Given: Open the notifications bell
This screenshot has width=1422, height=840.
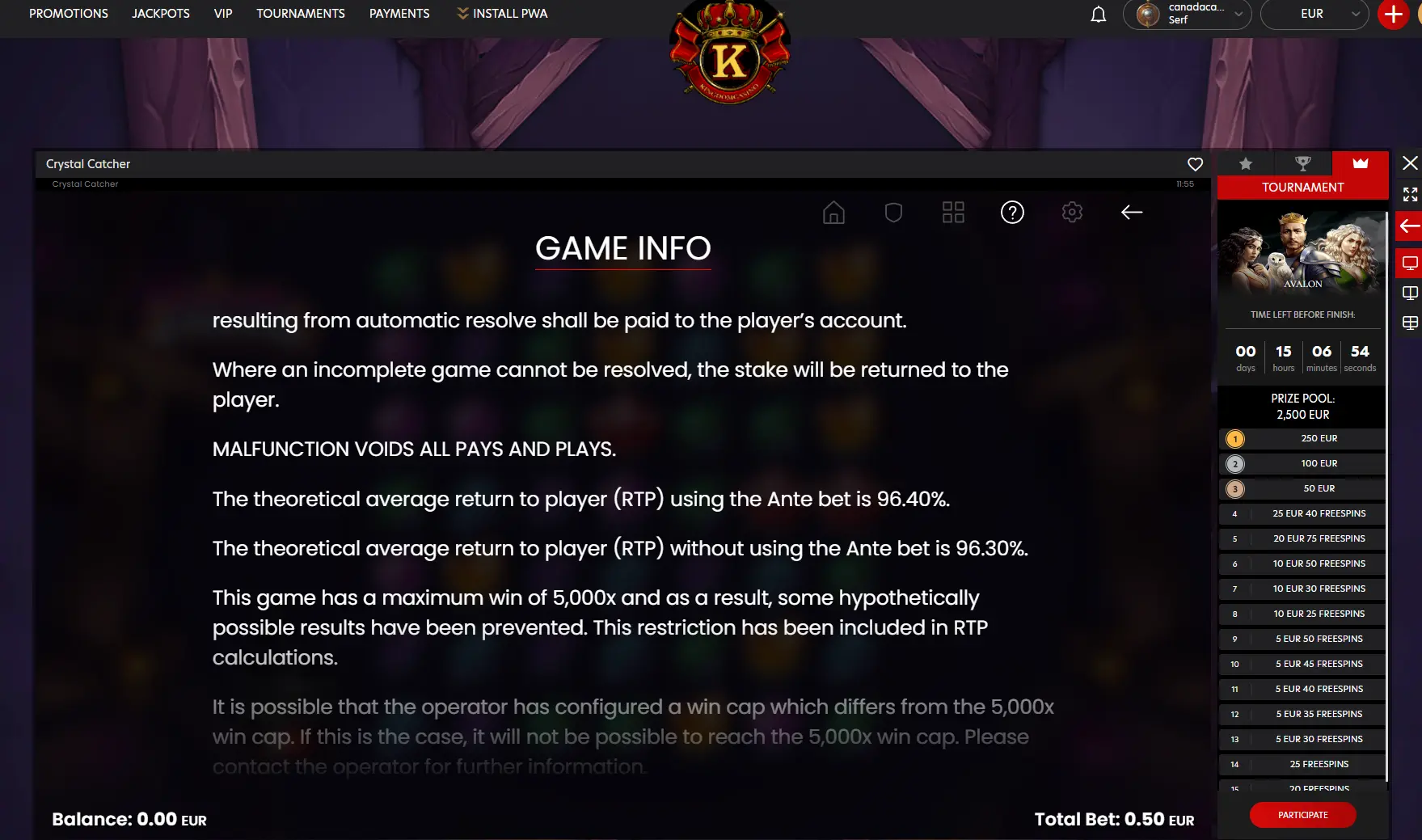Looking at the screenshot, I should click(1098, 15).
